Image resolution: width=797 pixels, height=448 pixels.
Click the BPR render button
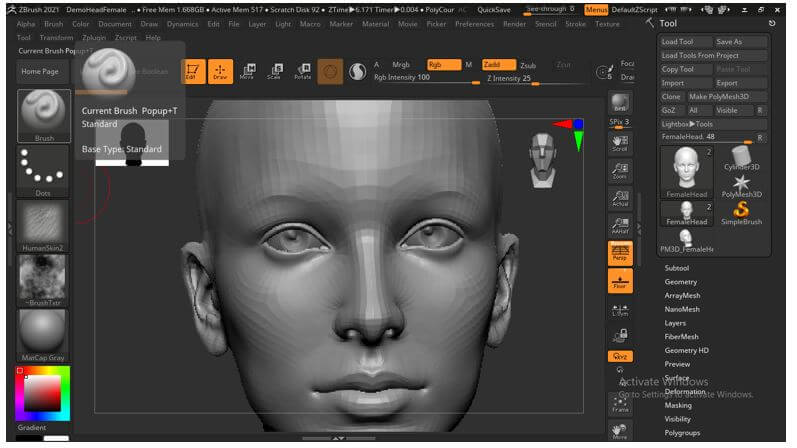(x=620, y=103)
